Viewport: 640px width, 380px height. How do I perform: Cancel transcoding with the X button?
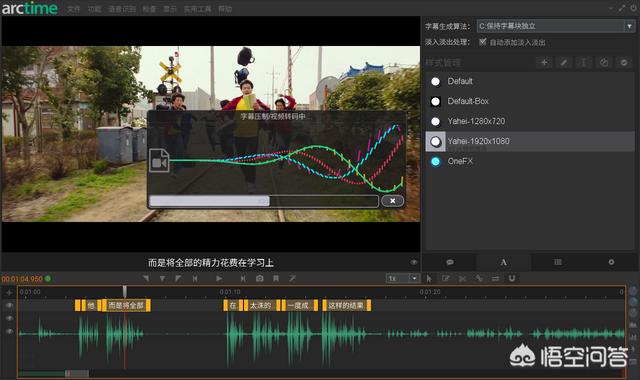point(392,201)
